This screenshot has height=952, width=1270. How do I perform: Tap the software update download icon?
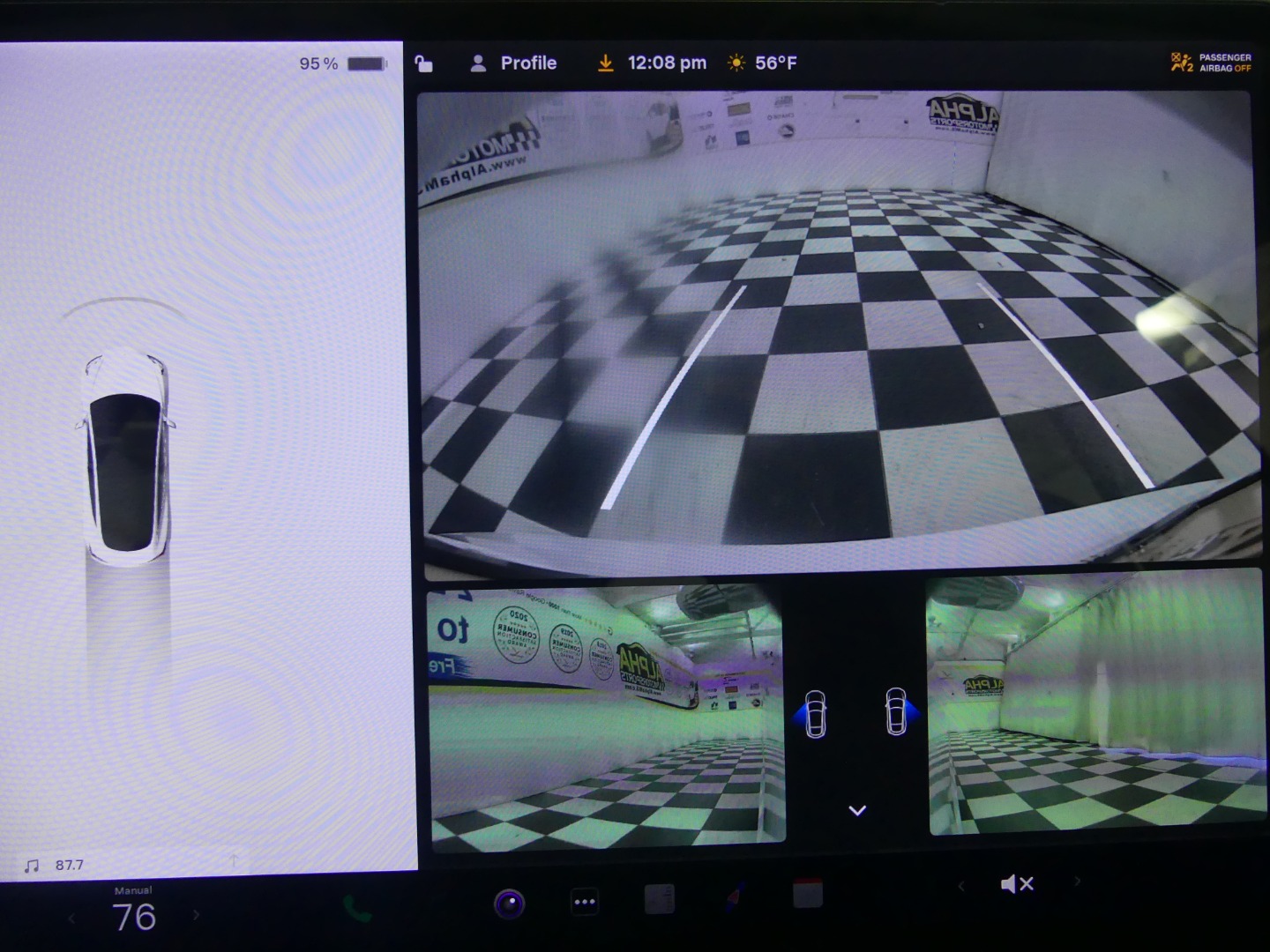pyautogui.click(x=605, y=63)
